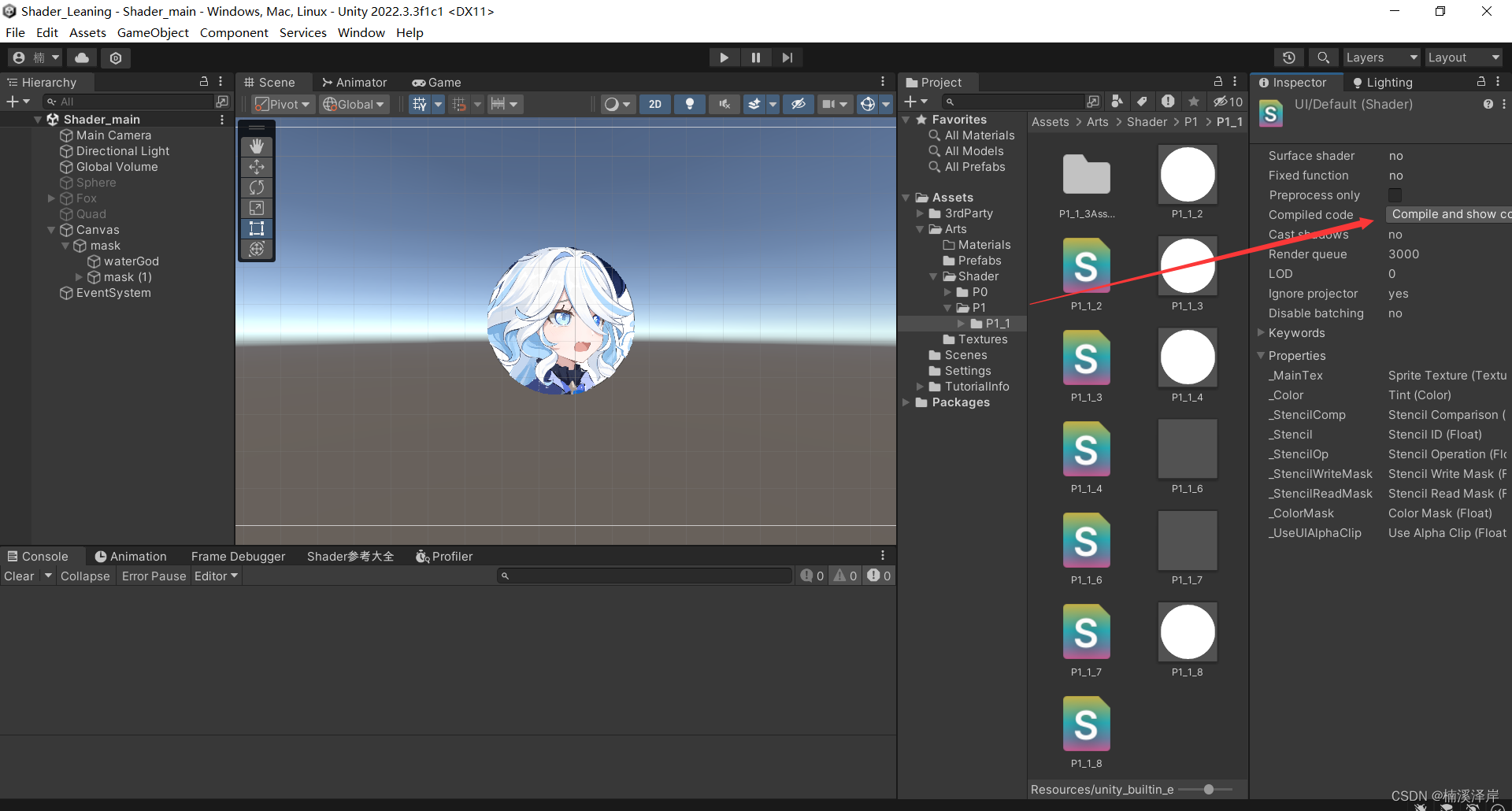
Task: Select the Rotate tool in Scene toolbar
Action: point(257,187)
